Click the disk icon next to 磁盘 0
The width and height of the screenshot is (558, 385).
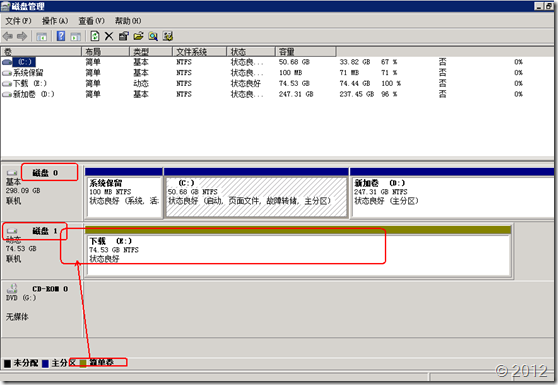pos(12,173)
